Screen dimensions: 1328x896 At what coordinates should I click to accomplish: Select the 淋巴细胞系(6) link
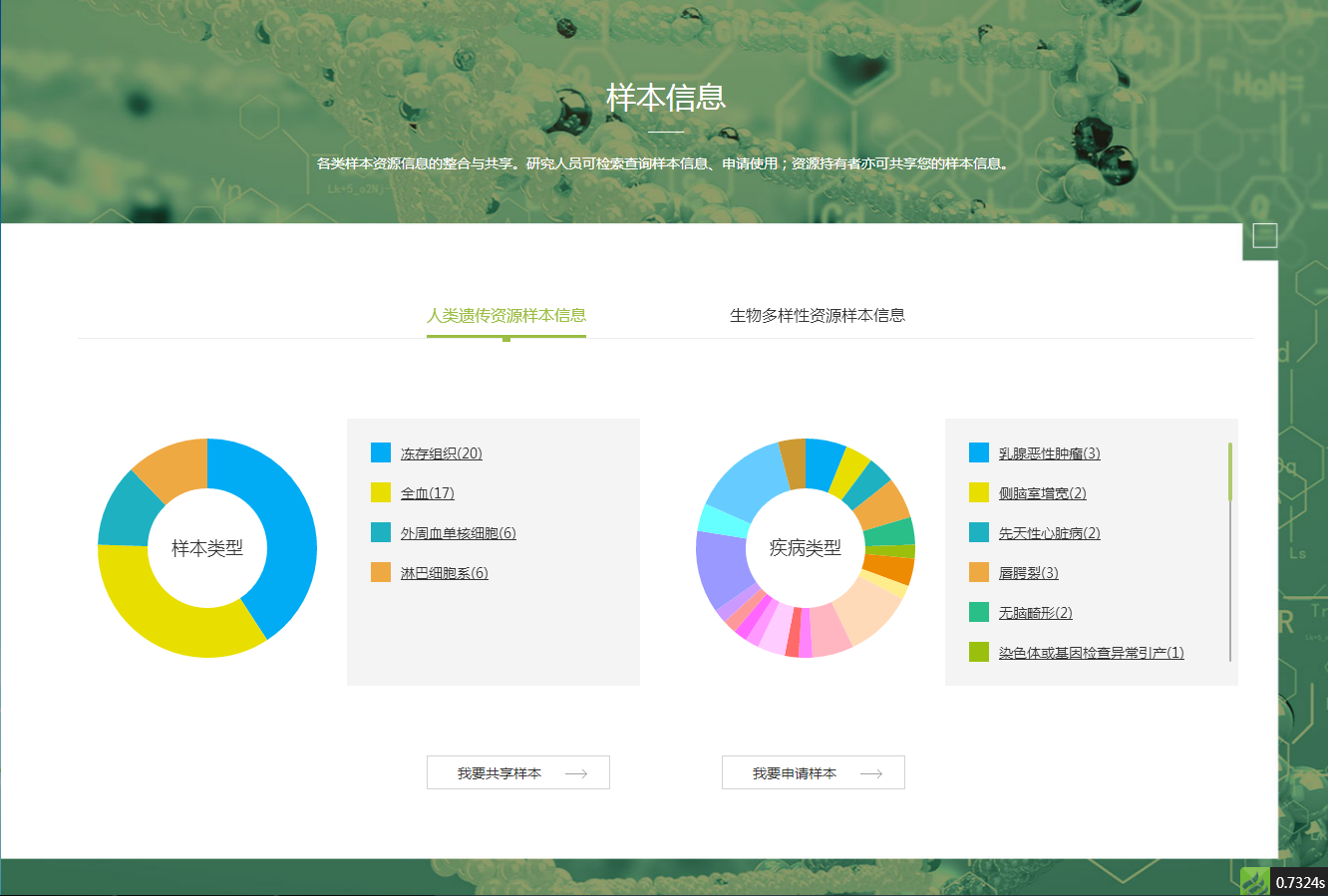point(444,573)
